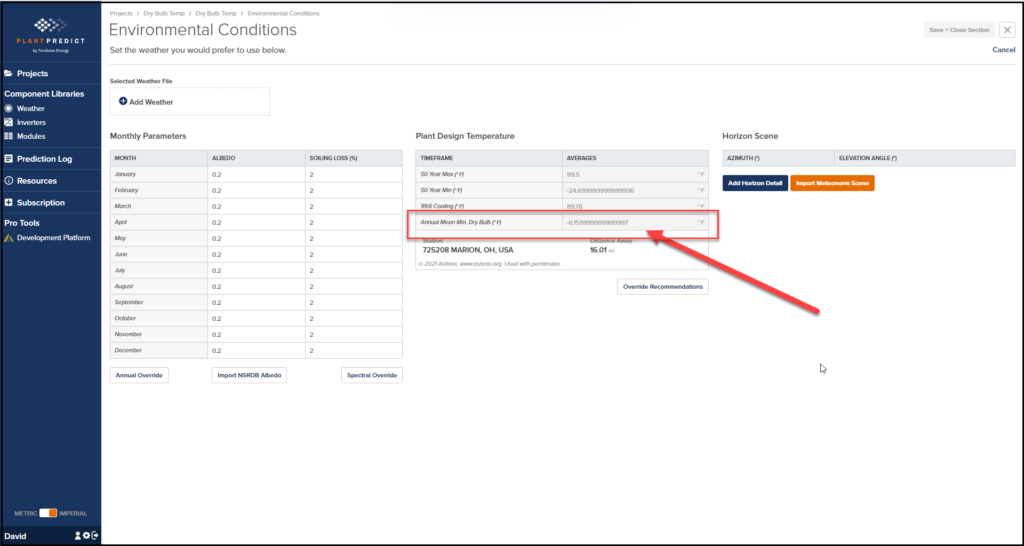This screenshot has height=546, width=1024.
Task: Open Modules component library
Action: (31, 136)
